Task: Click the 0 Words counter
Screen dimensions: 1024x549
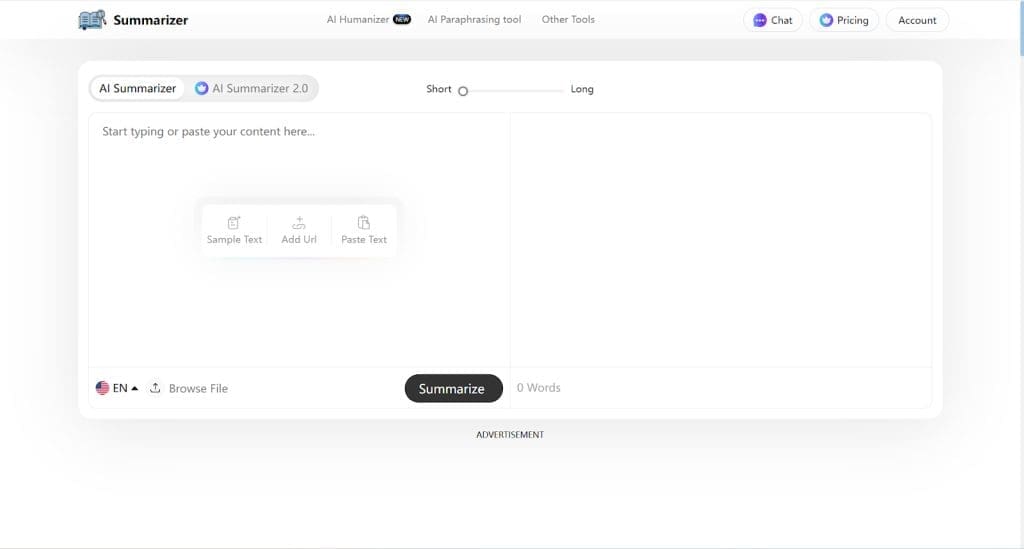Action: [539, 388]
